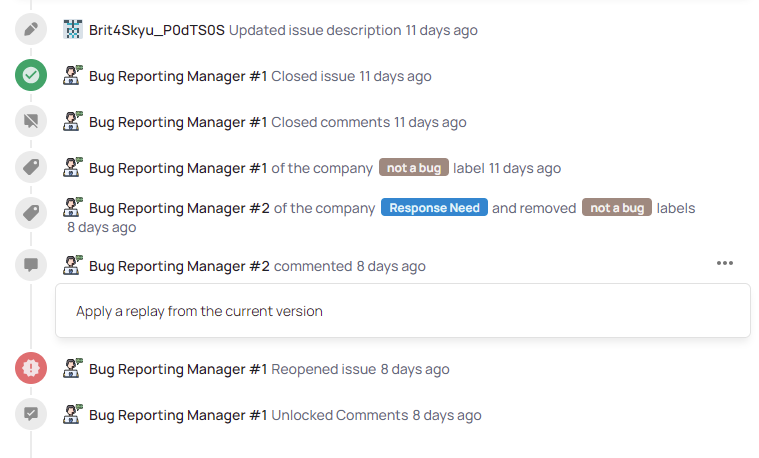Click the pencil icon beside updated description
Screen dimensions: 759x458
(31, 30)
